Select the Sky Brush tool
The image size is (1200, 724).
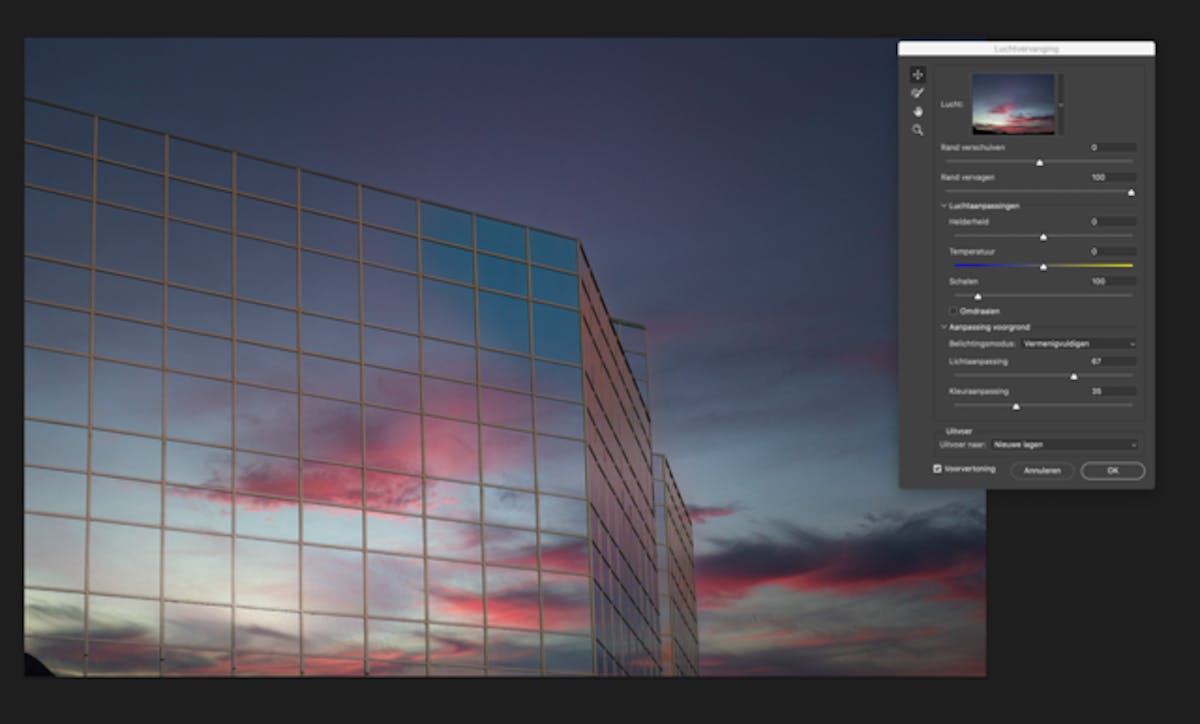point(918,93)
